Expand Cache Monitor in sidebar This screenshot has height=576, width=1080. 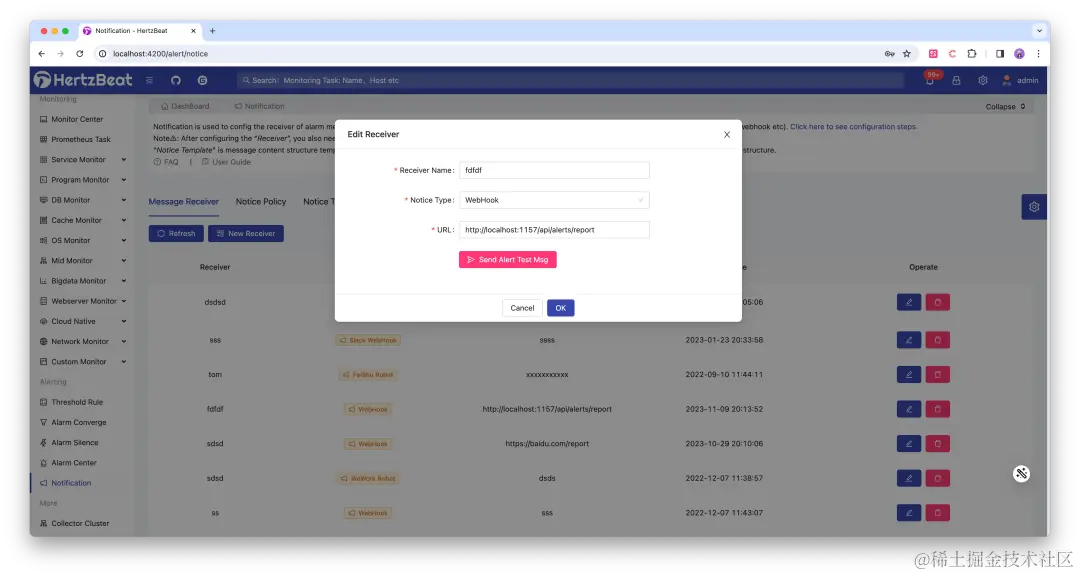point(83,220)
